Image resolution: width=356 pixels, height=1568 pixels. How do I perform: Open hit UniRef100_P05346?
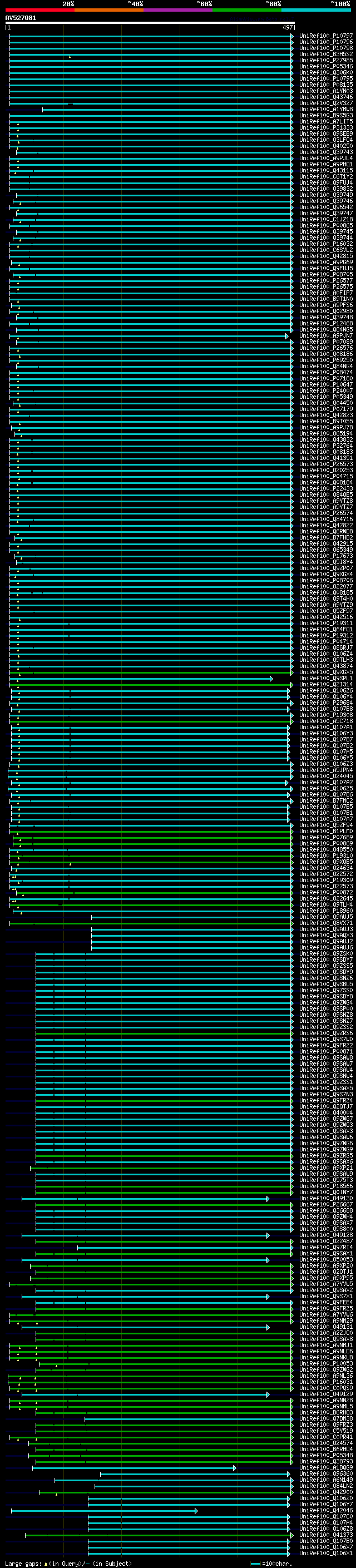pyautogui.click(x=326, y=66)
